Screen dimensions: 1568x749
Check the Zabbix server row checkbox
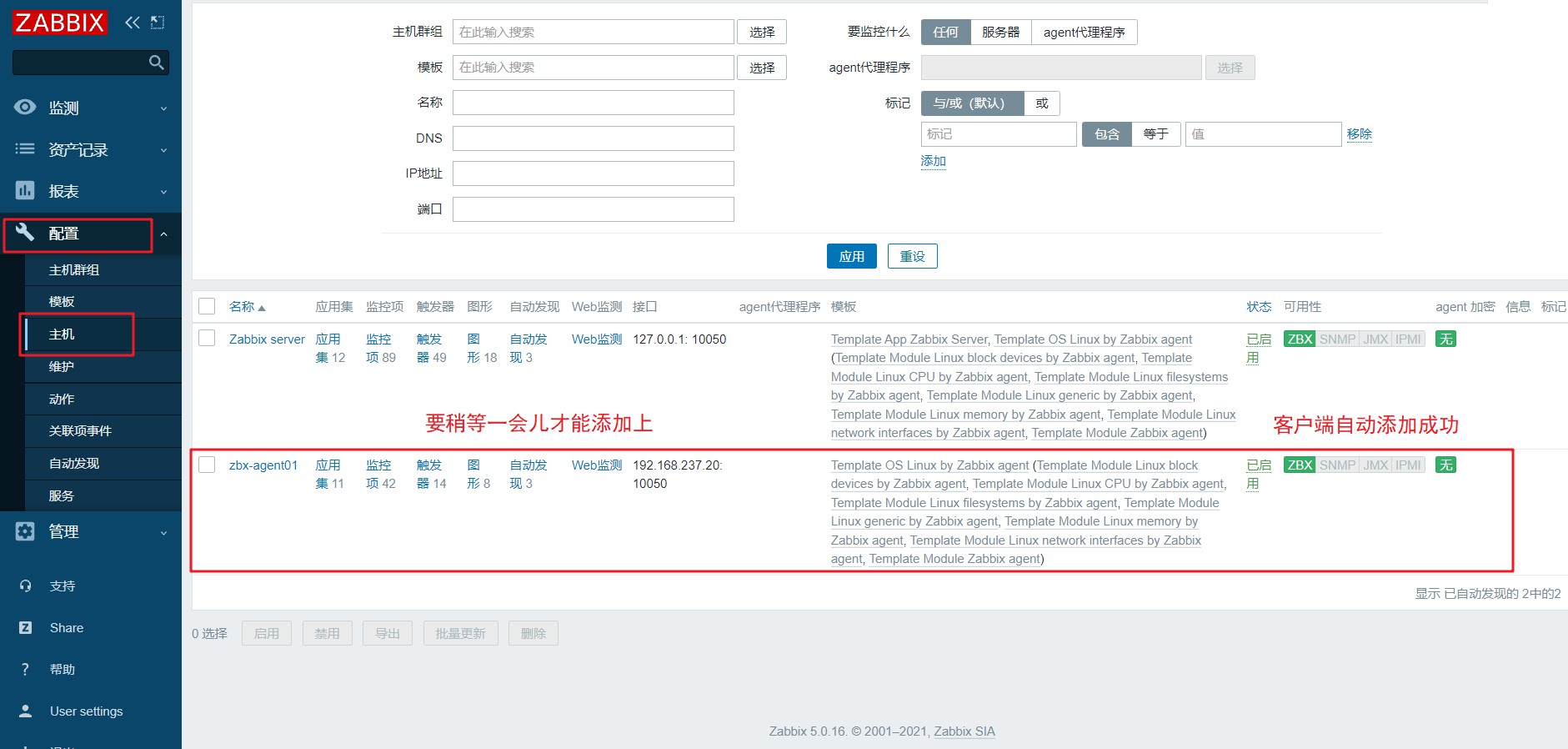[x=207, y=338]
